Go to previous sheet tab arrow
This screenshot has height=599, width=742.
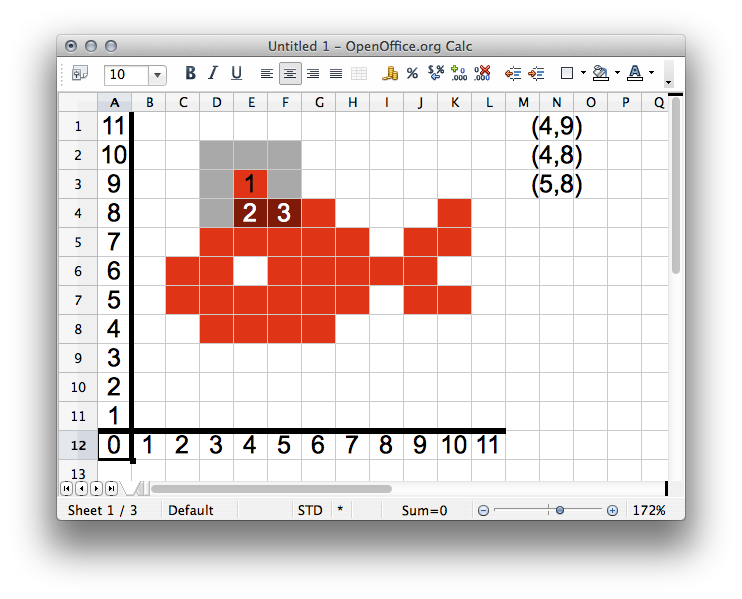tap(81, 488)
